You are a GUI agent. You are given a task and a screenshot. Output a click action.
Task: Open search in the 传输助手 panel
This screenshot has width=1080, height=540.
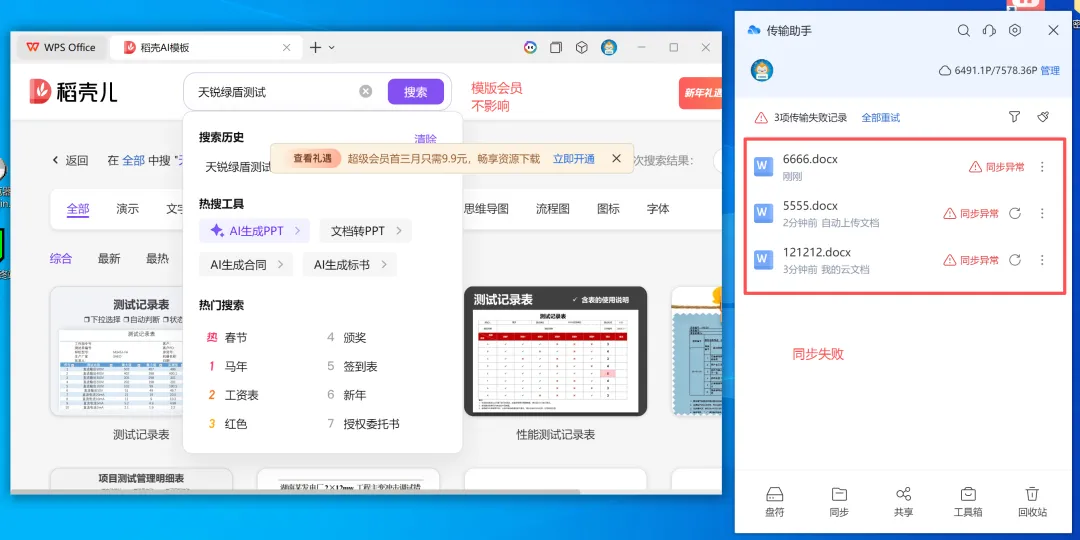tap(964, 30)
